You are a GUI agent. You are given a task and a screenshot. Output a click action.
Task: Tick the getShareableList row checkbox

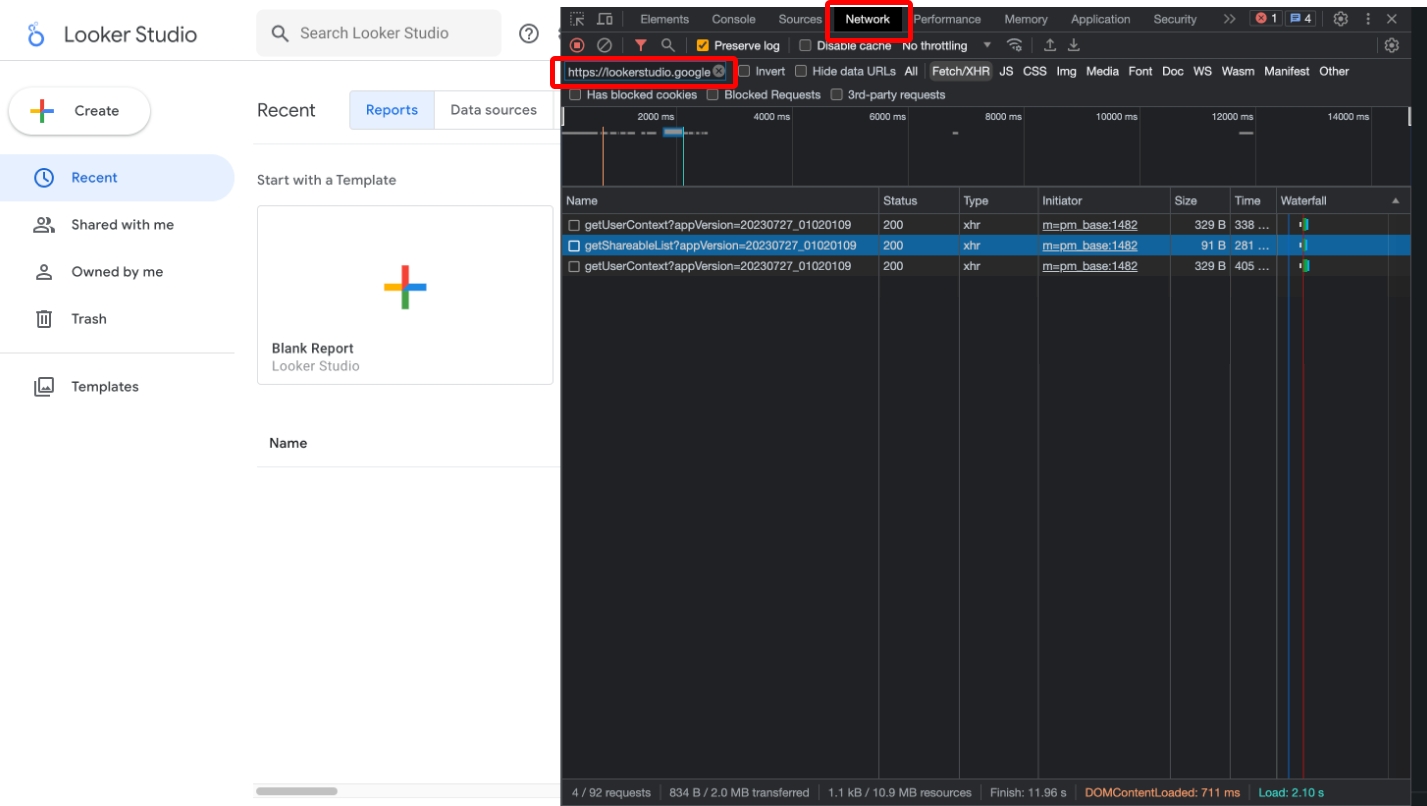(574, 246)
